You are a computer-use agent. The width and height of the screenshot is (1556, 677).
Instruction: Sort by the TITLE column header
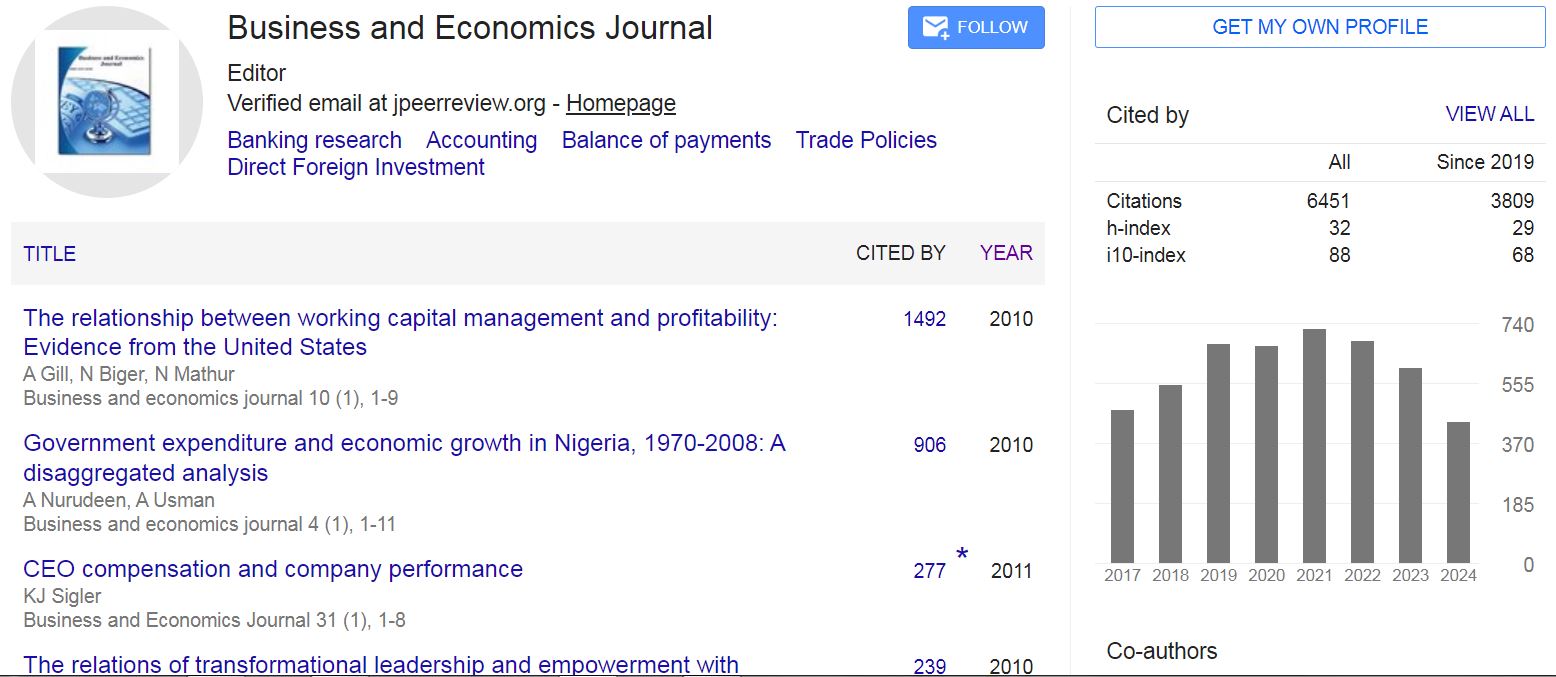point(49,253)
